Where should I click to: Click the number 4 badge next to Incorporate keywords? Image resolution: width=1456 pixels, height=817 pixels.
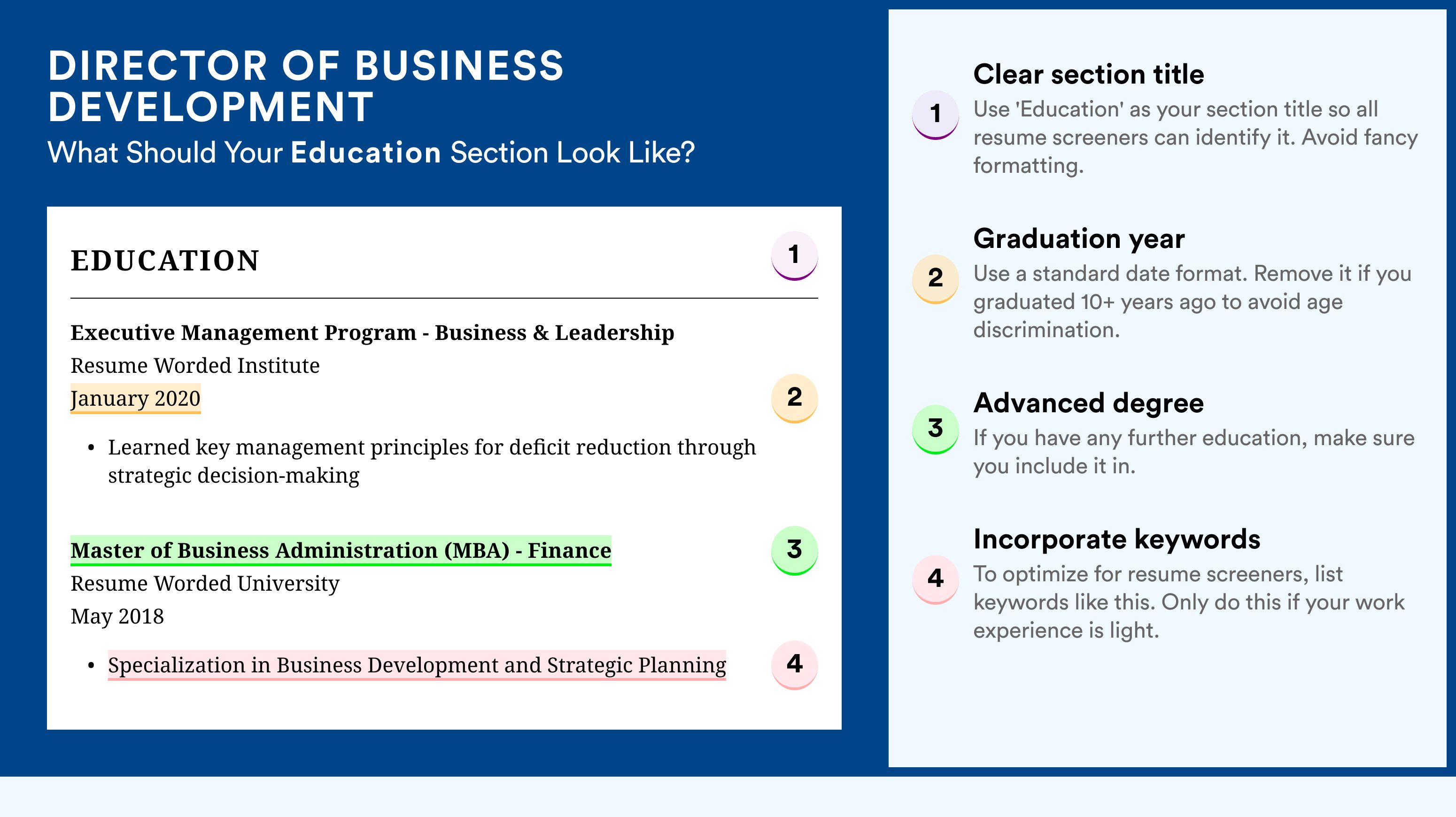point(935,580)
